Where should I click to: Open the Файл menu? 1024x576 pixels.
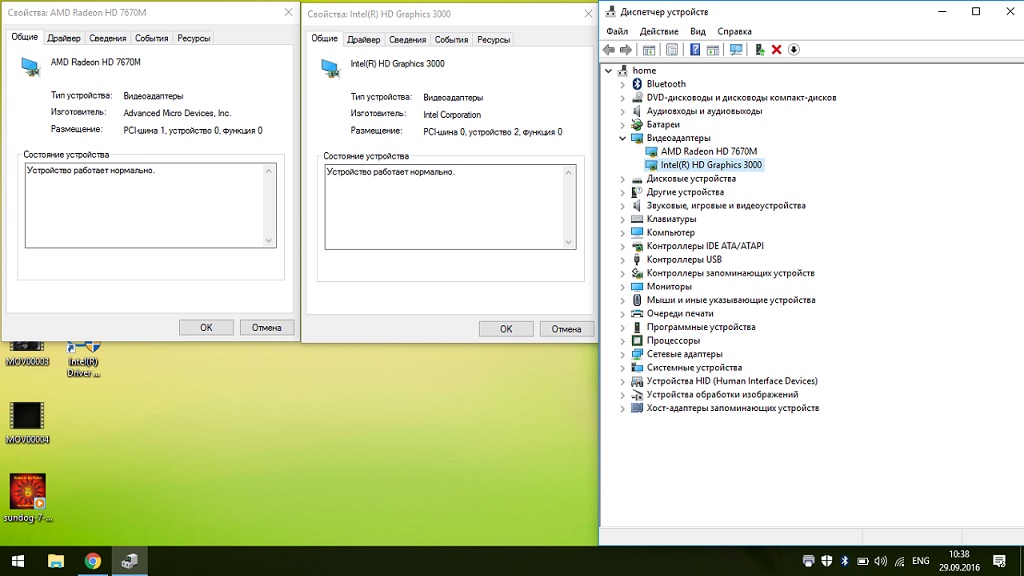tap(617, 31)
